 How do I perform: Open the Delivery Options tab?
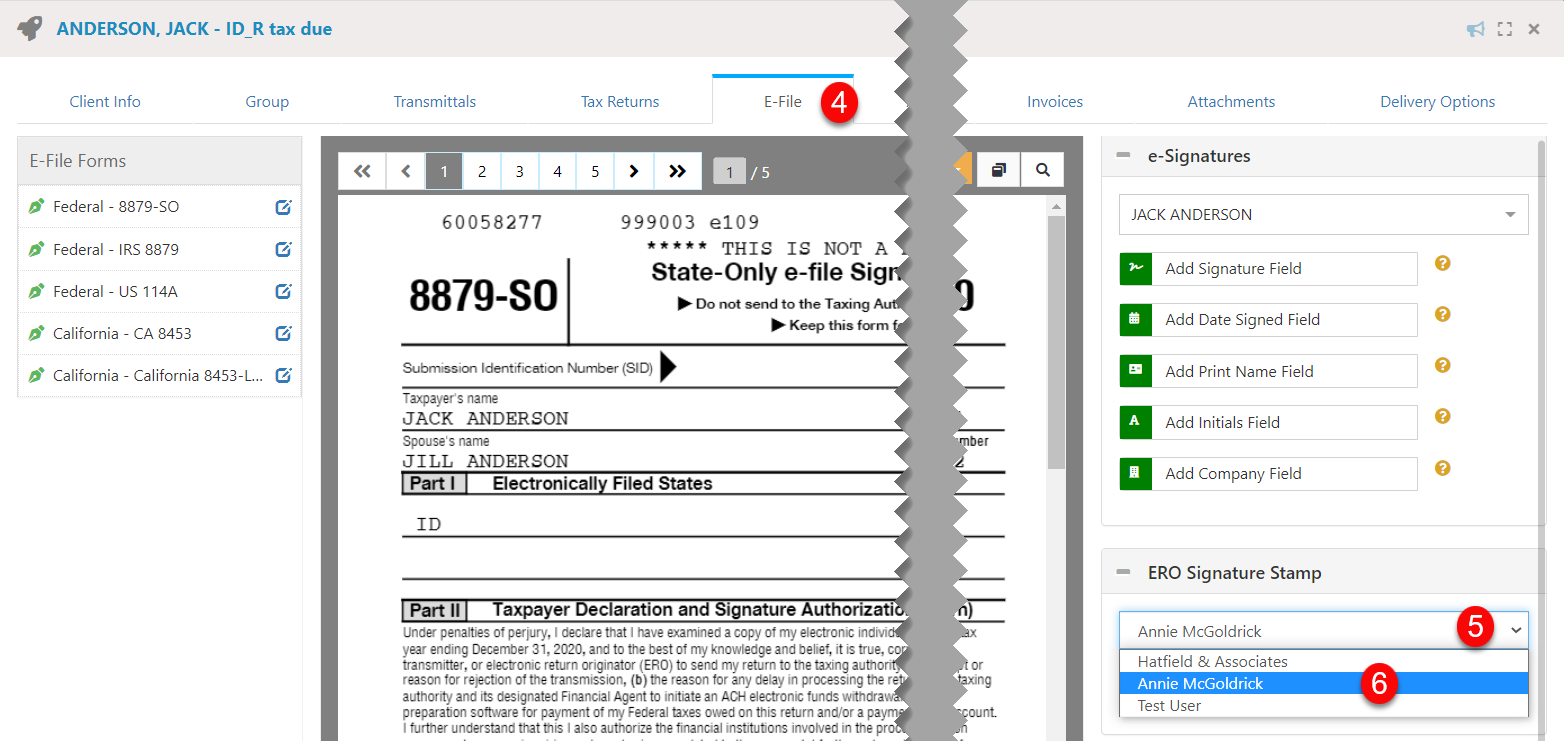coord(1437,102)
